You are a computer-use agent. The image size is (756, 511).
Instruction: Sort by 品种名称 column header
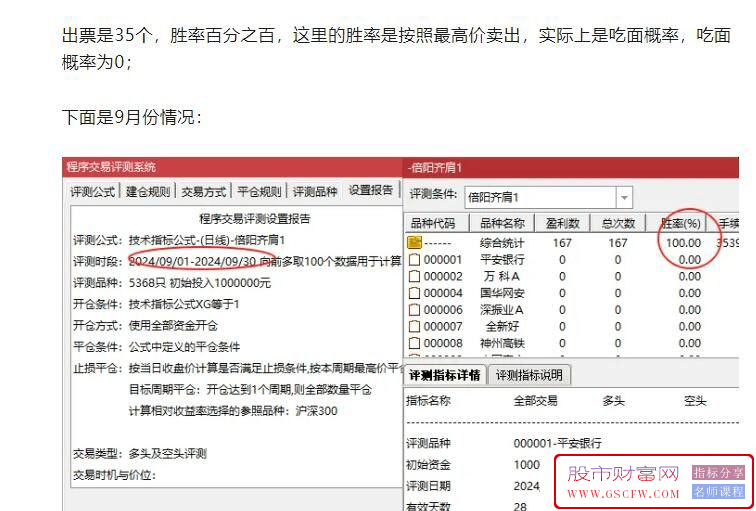pos(502,224)
